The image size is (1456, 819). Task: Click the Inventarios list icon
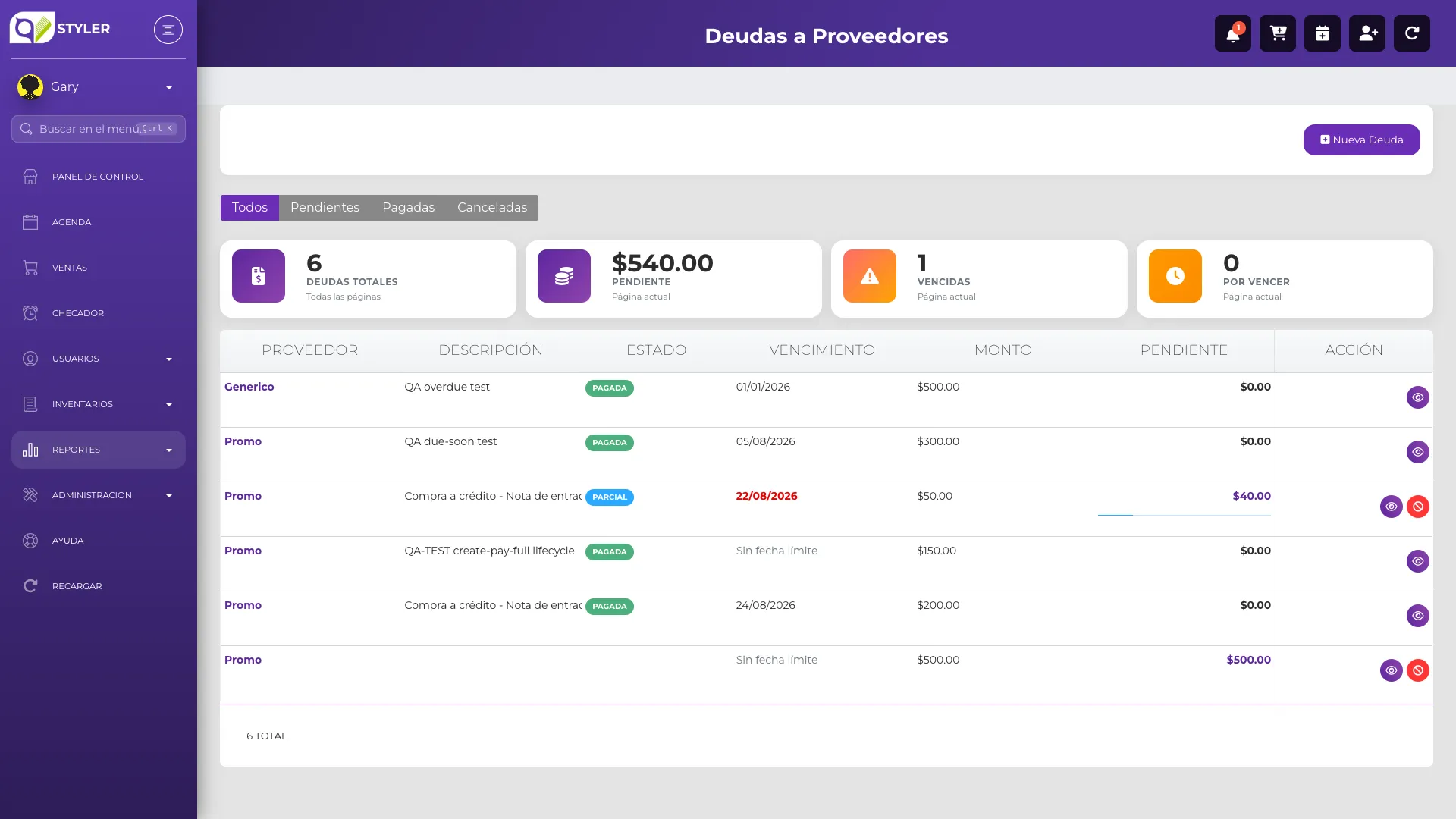tap(30, 404)
